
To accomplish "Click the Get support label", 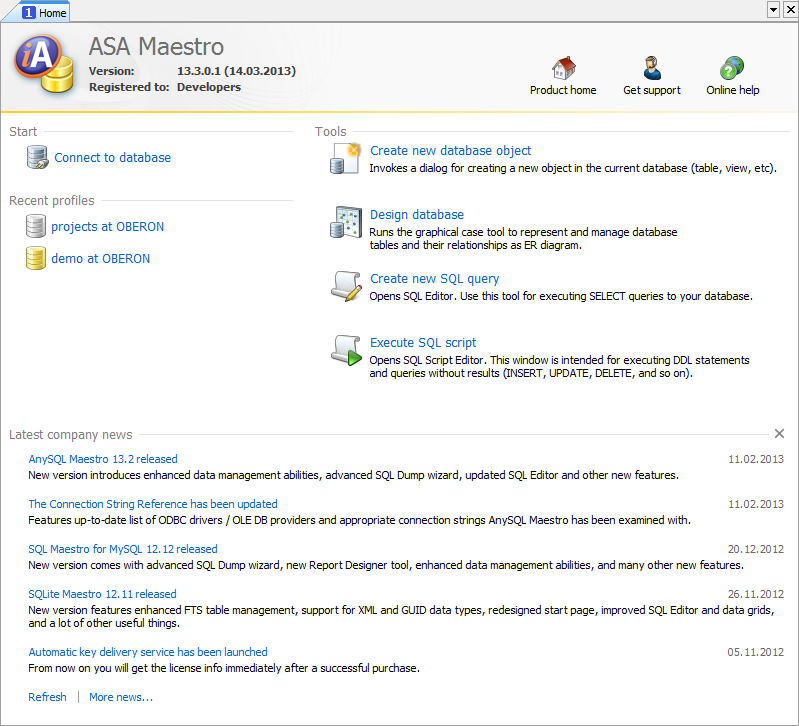I will pos(652,90).
